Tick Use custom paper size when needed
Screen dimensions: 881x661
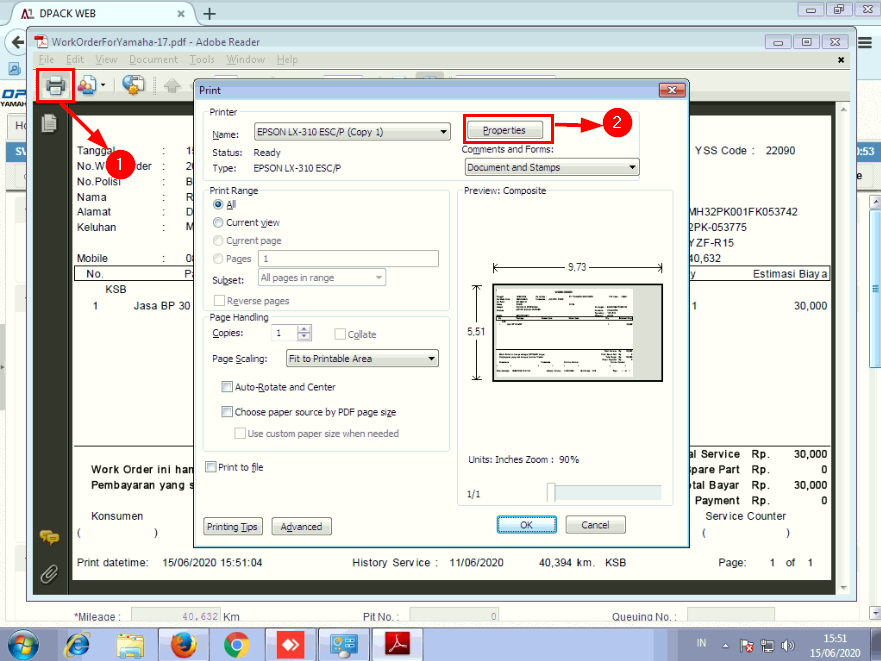(240, 433)
